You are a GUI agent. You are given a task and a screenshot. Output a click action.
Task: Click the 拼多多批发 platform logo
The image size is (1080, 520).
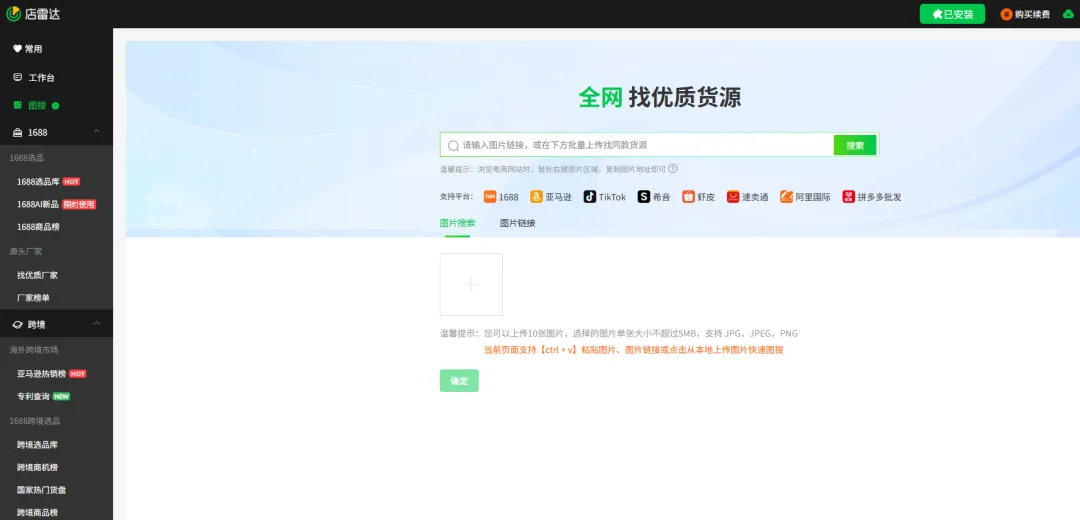849,197
